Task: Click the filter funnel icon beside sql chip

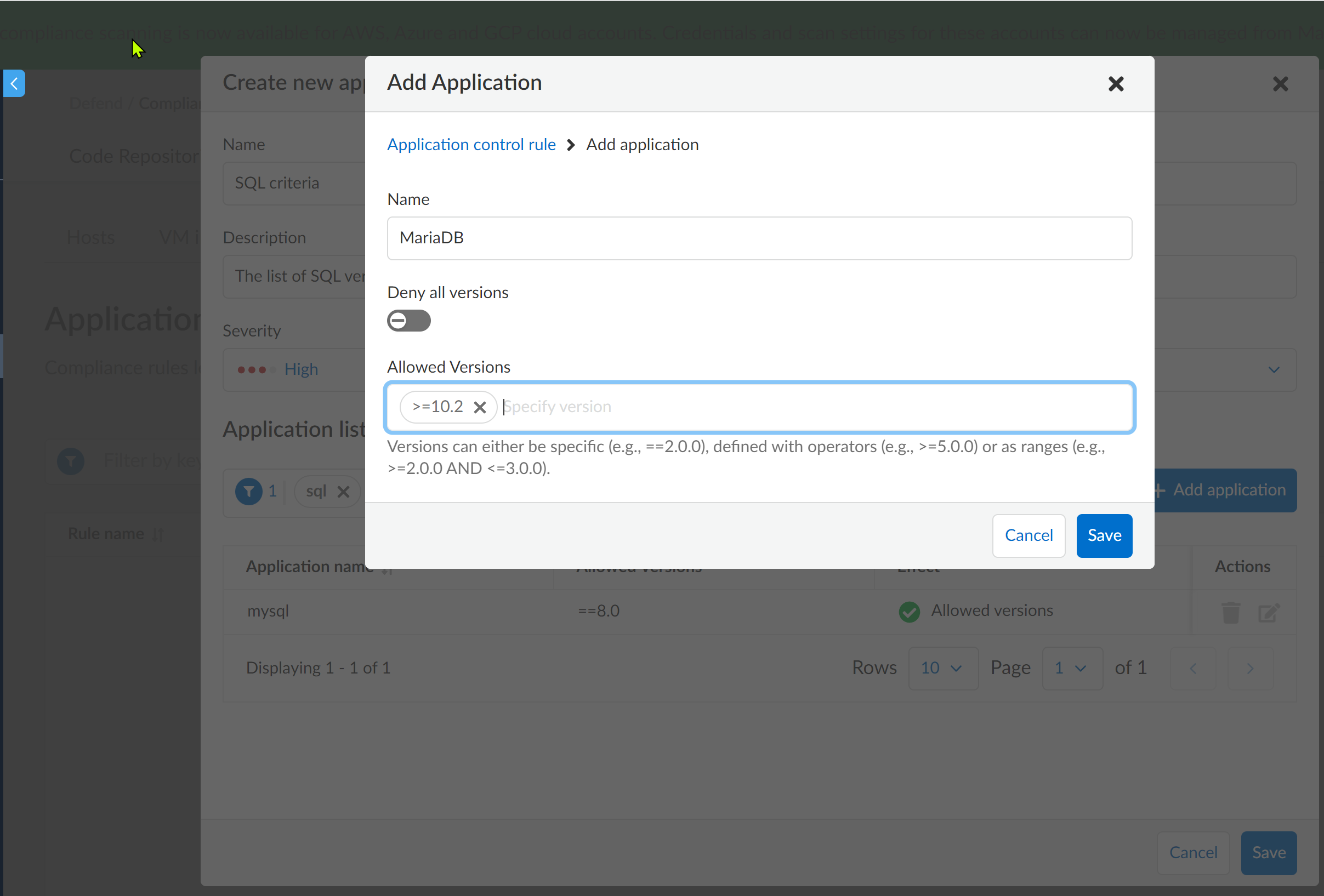Action: point(249,491)
